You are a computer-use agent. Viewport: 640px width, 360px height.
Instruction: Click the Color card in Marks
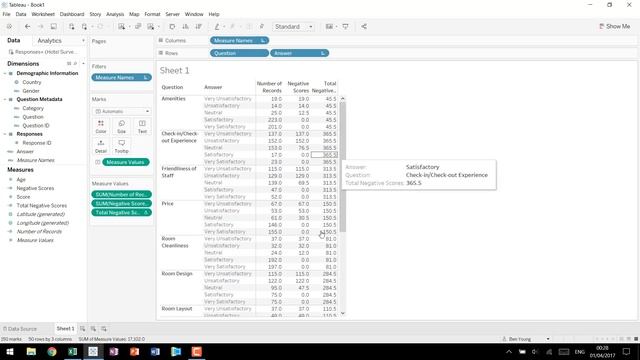point(101,127)
